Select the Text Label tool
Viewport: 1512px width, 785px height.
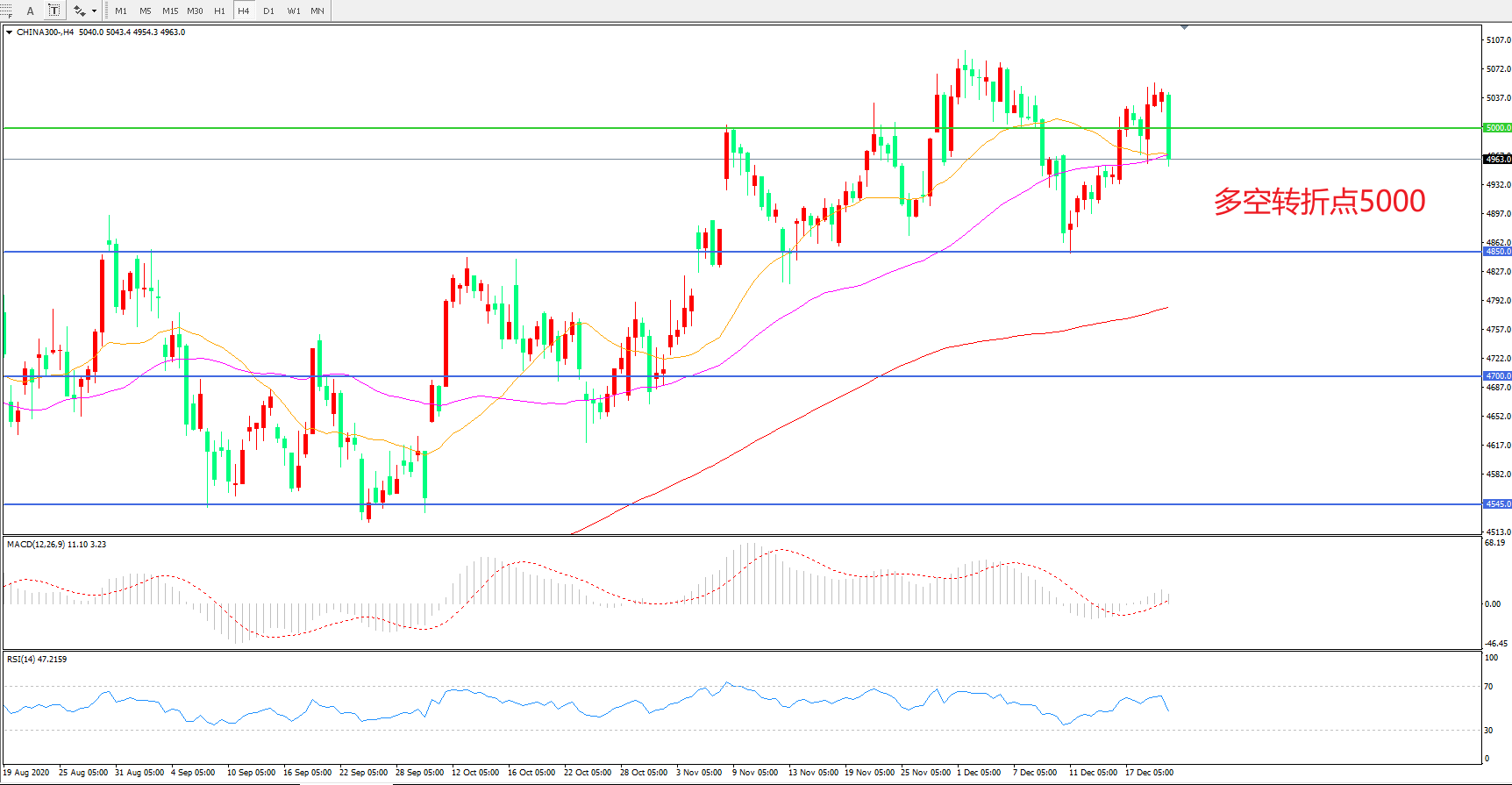point(54,11)
